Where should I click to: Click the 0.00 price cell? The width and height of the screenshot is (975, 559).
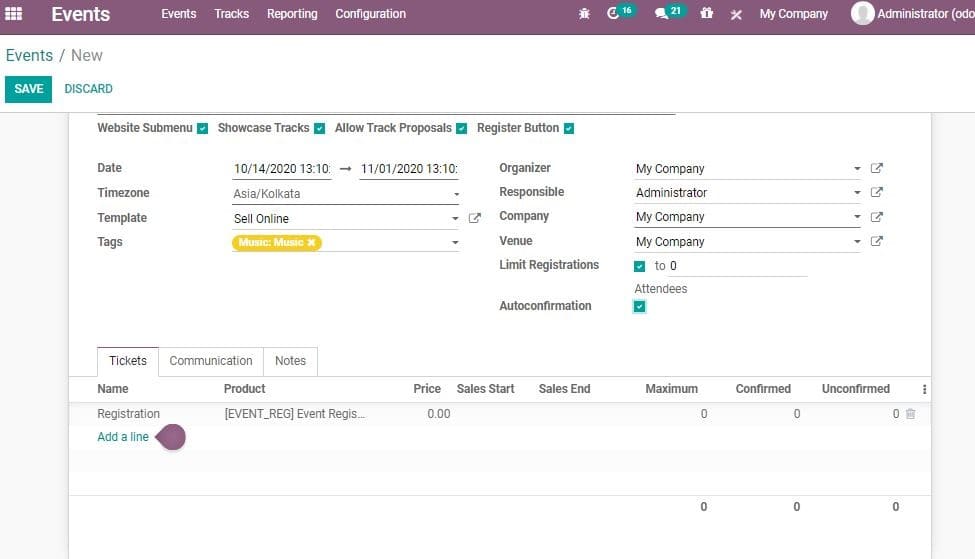point(438,414)
